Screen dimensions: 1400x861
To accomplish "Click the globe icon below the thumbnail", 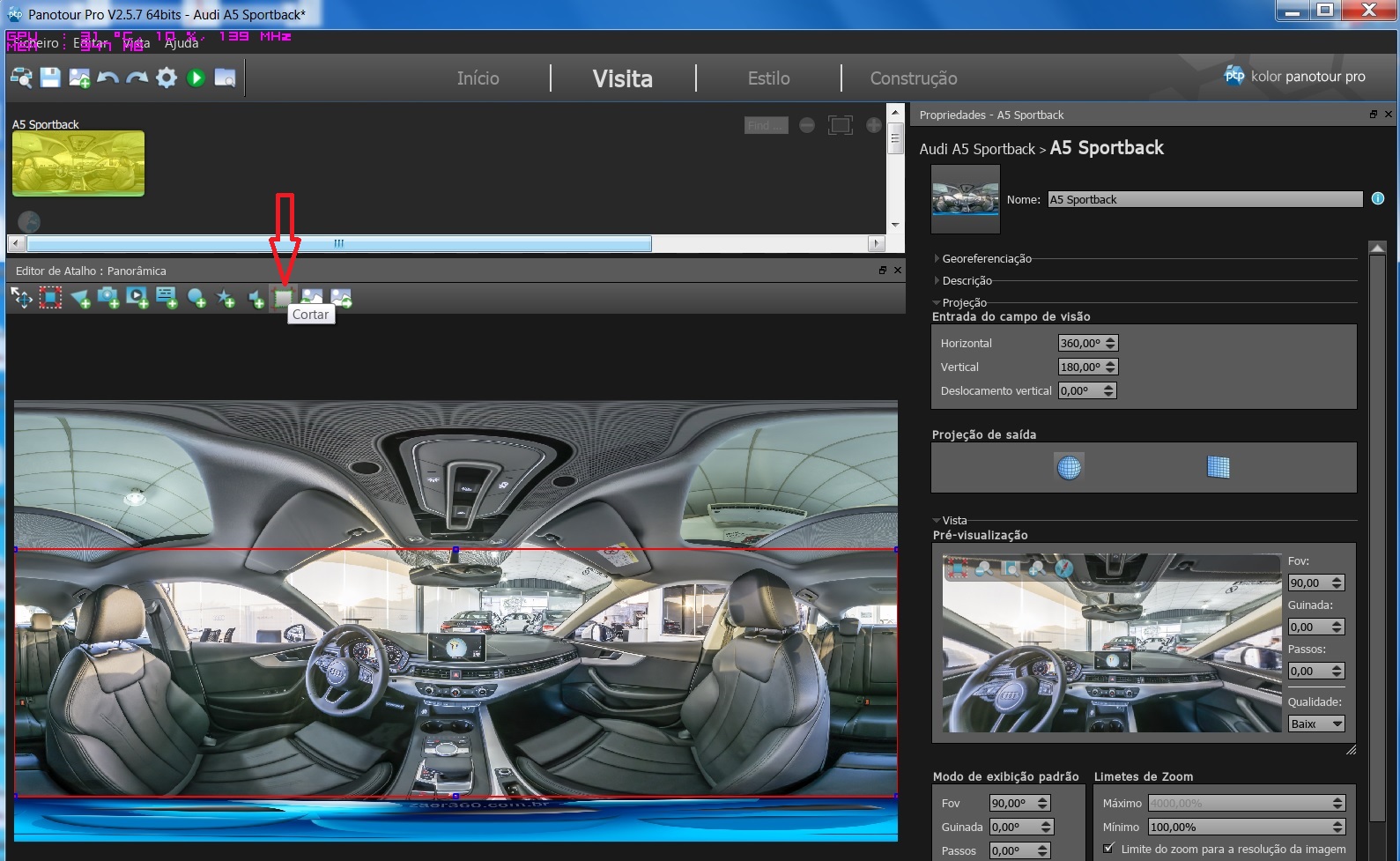I will pos(29,221).
